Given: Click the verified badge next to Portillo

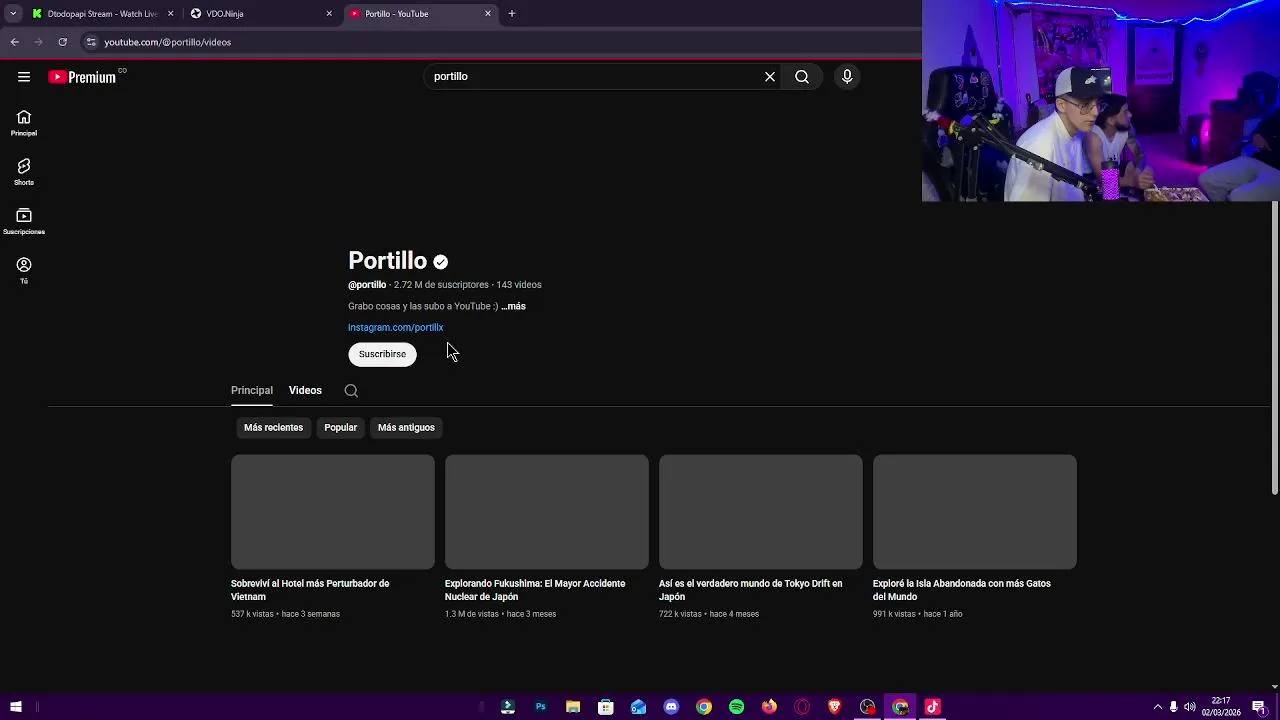Looking at the screenshot, I should click(441, 262).
